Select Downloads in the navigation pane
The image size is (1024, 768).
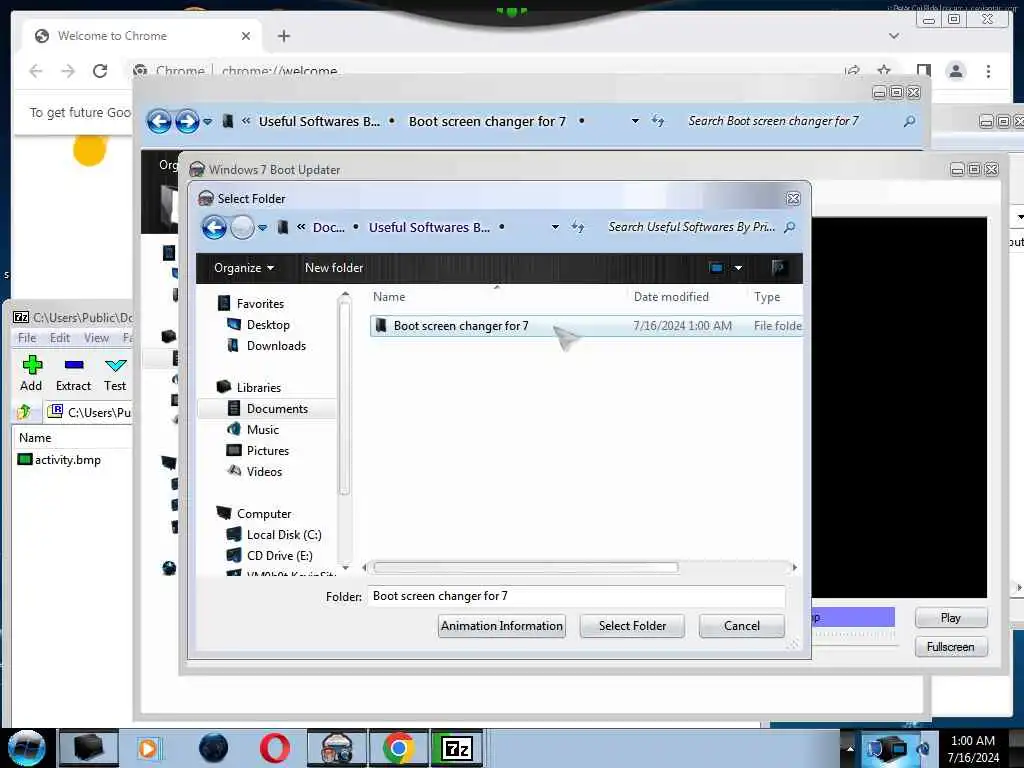click(x=276, y=345)
